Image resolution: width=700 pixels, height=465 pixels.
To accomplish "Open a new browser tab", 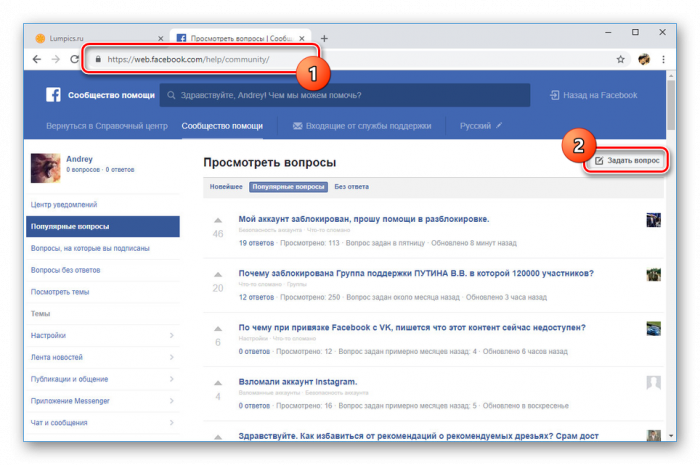I will (x=324, y=38).
